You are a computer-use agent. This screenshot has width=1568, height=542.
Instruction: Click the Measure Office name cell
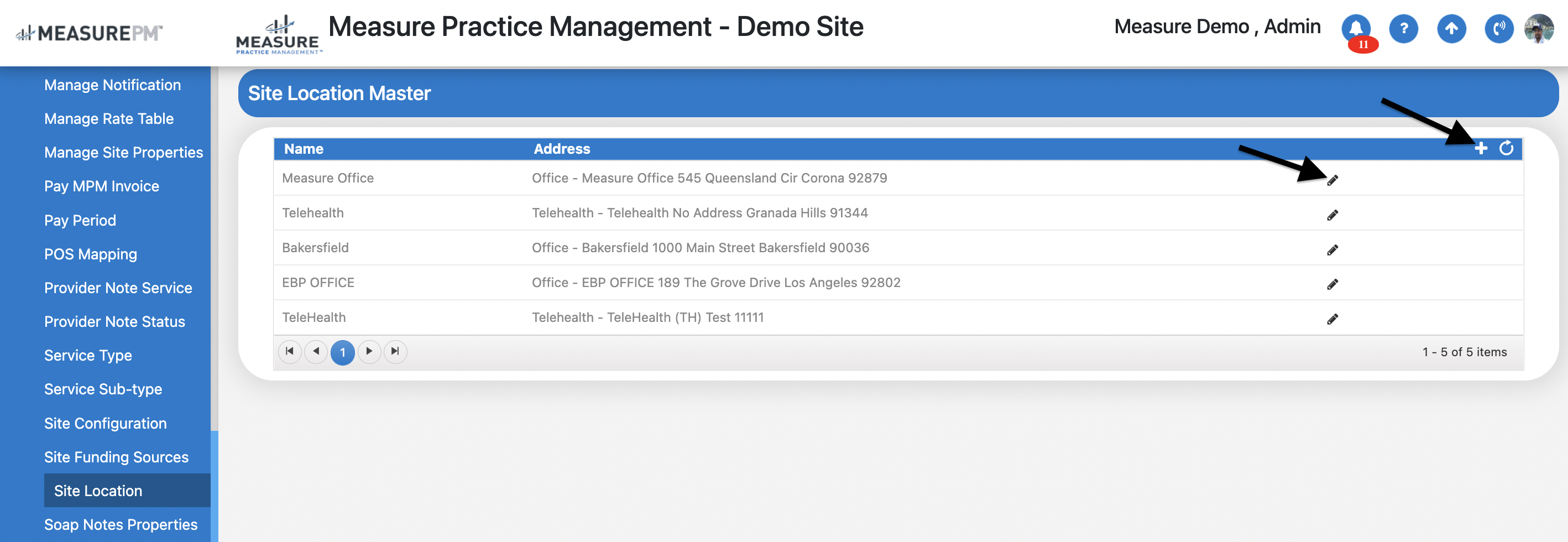327,178
